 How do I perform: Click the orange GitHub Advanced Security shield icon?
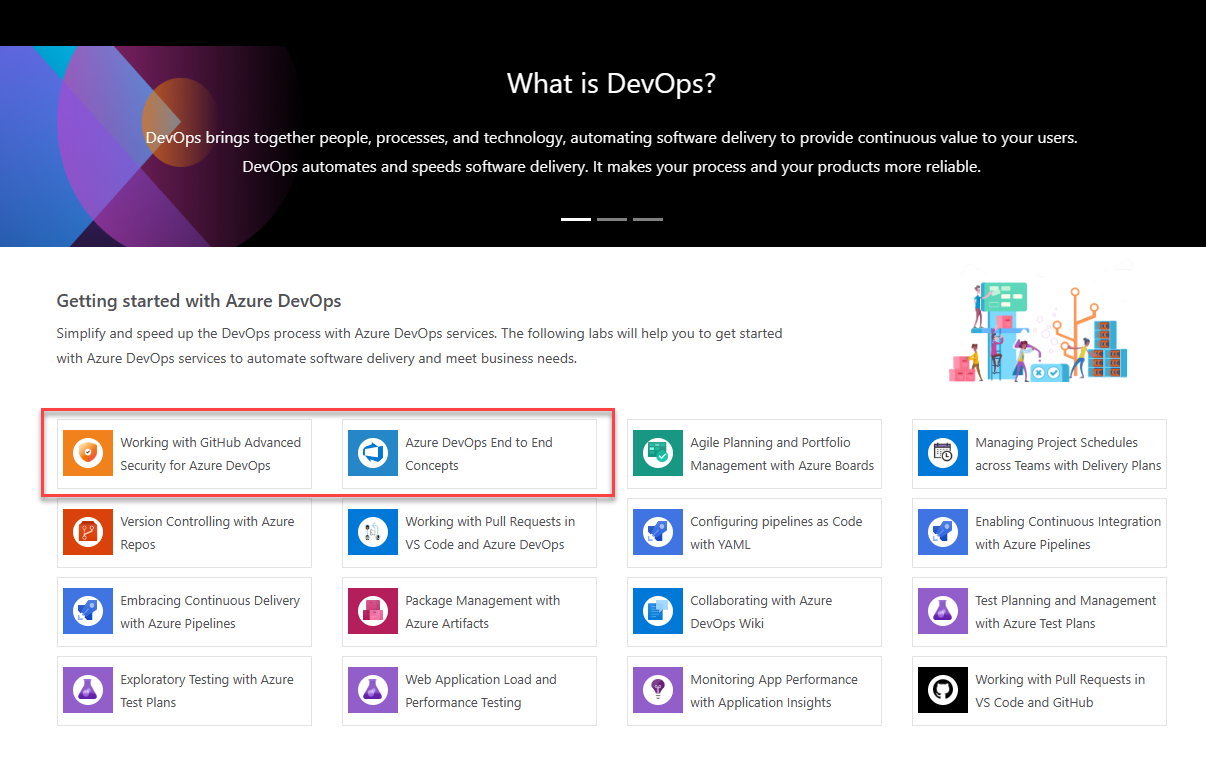click(88, 454)
